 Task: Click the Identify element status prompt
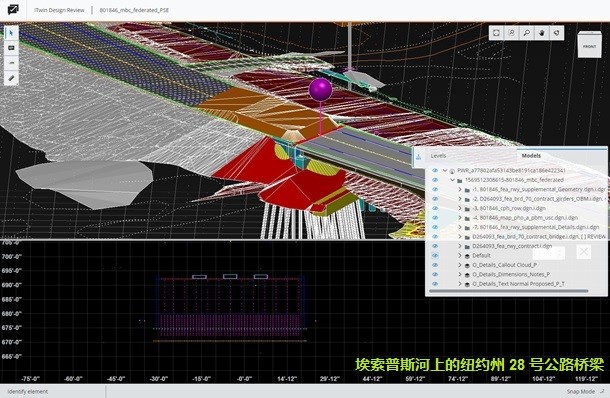[28, 391]
